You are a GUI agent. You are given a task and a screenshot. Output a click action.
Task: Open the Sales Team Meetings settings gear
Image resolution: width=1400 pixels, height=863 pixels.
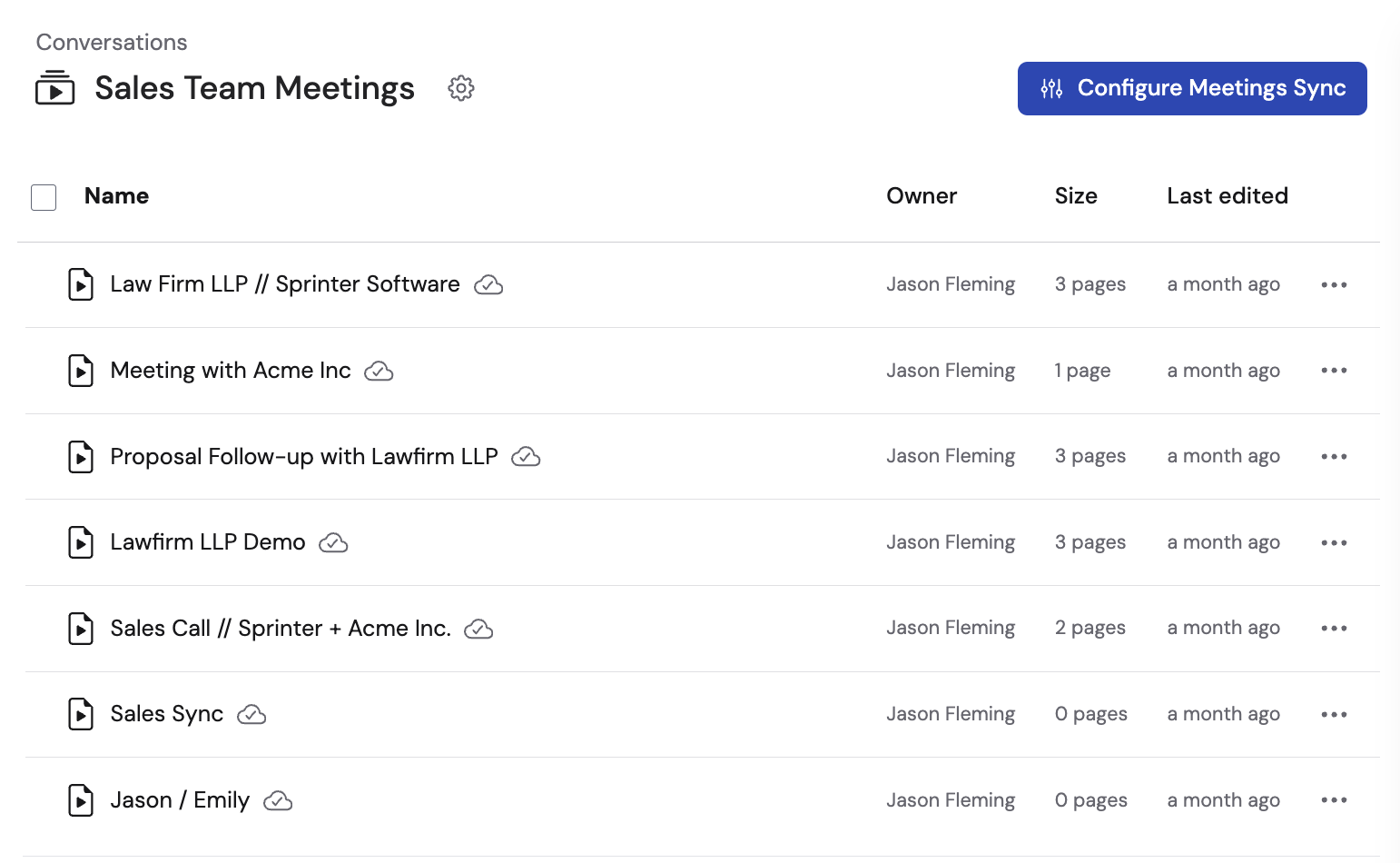(461, 88)
